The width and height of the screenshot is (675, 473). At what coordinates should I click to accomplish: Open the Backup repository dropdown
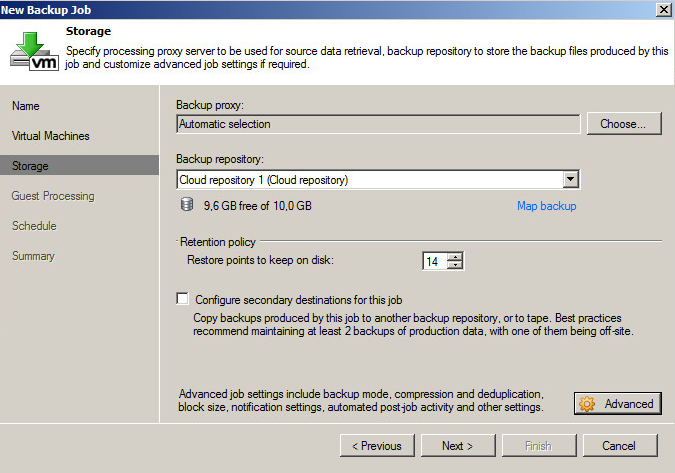pos(570,180)
